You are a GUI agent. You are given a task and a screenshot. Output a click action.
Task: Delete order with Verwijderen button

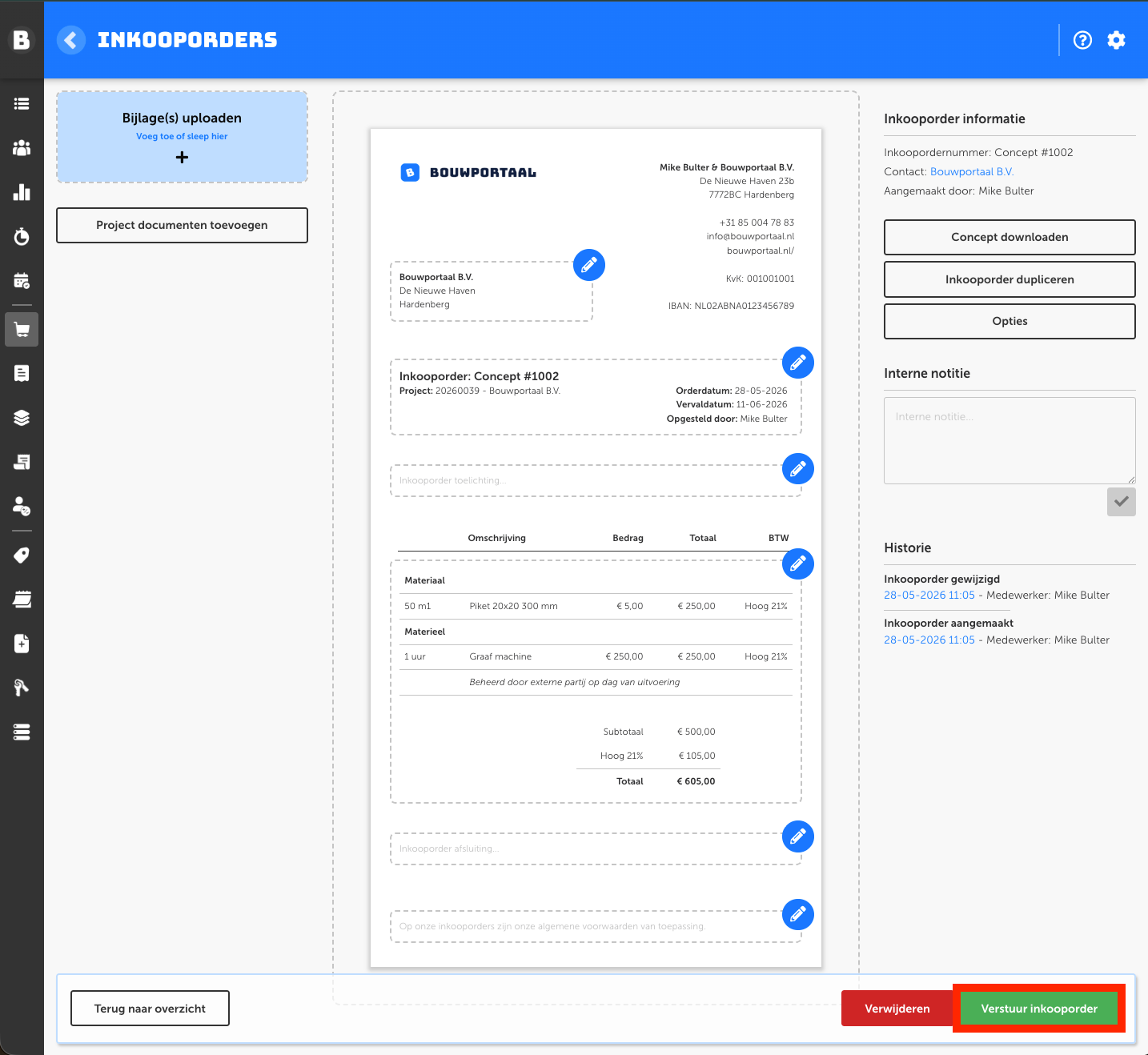click(x=897, y=1009)
